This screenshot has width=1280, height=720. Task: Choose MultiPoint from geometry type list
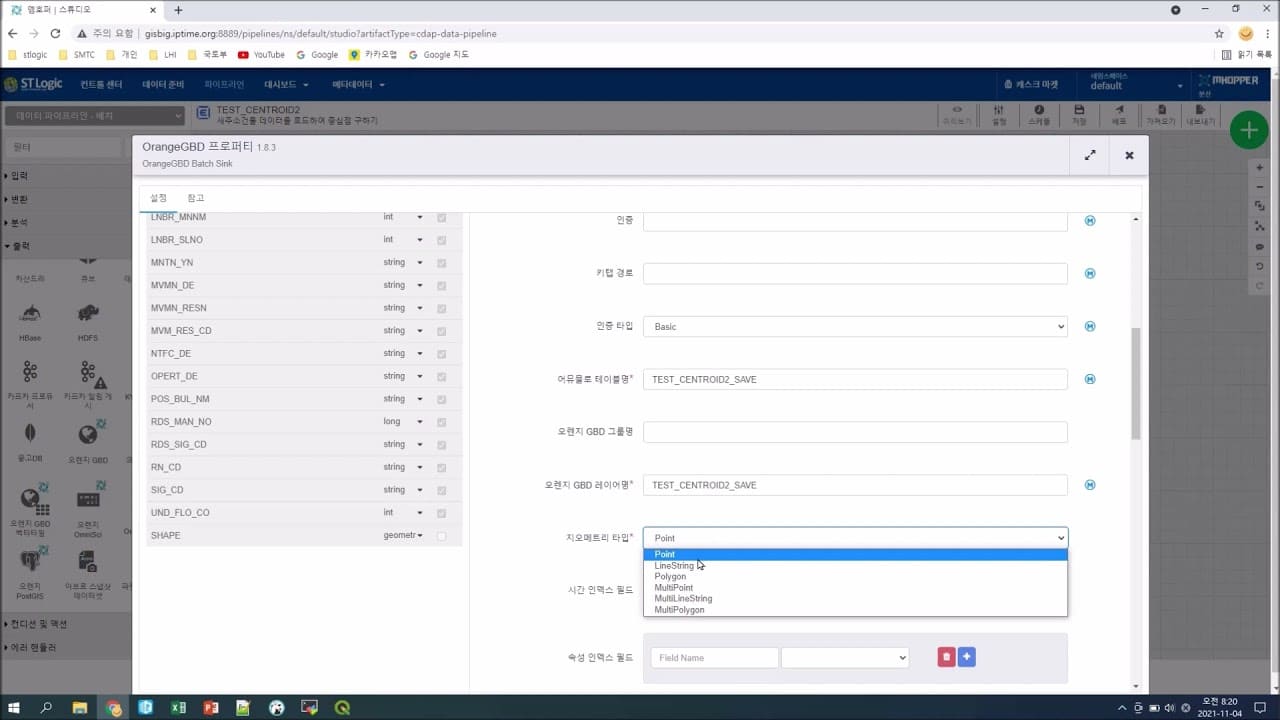coord(855,588)
